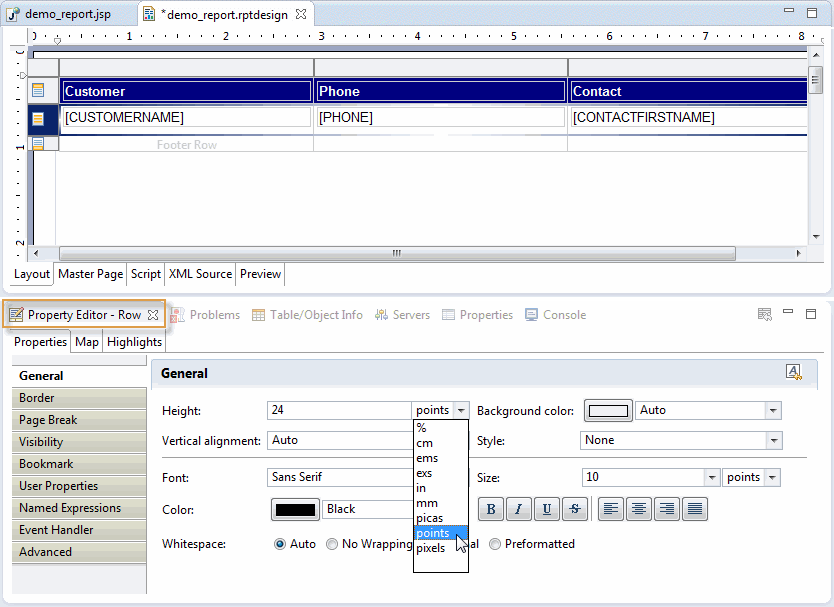Align text left

(611, 509)
